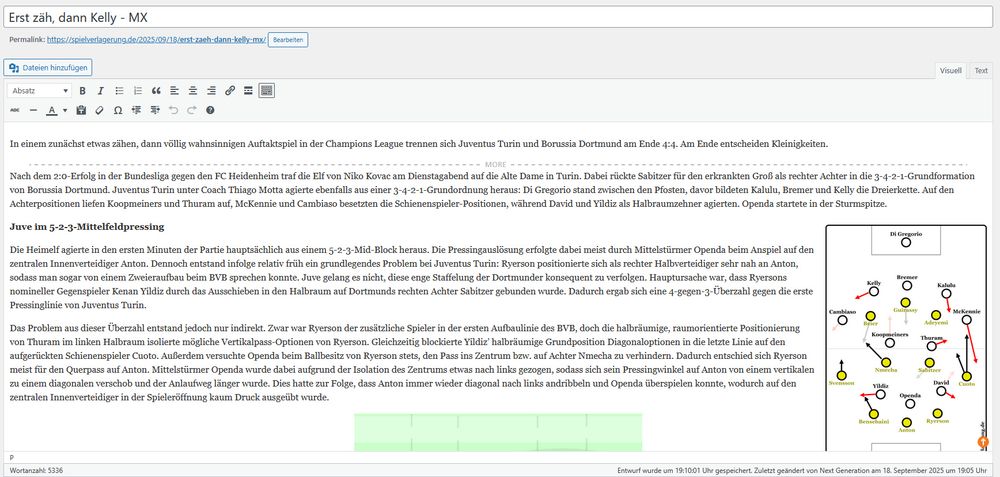Apply strikethrough formatting
The image size is (1000, 477).
15,110
